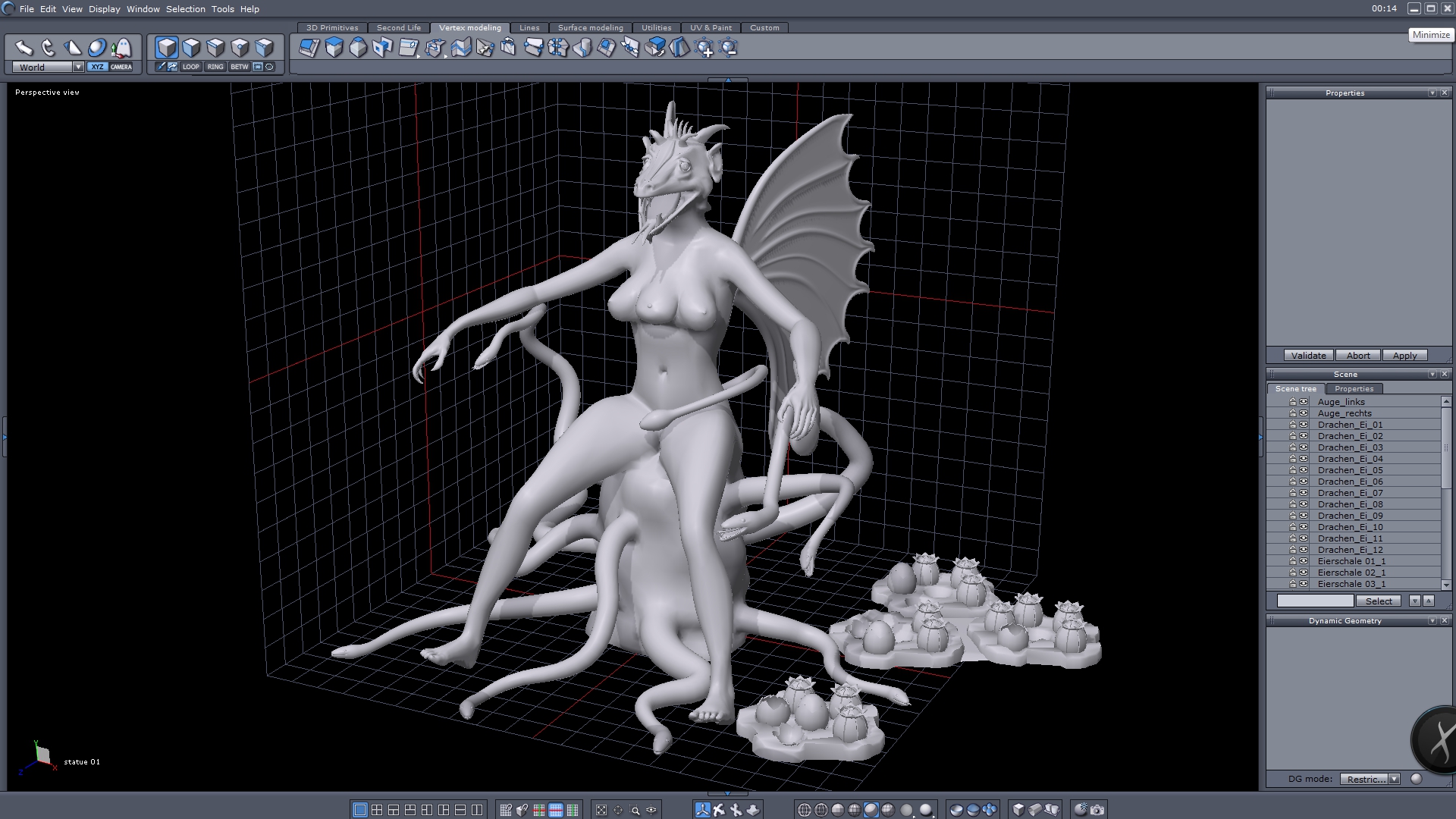The width and height of the screenshot is (1456, 819).
Task: Click the four-view layout icon
Action: [x=377, y=810]
